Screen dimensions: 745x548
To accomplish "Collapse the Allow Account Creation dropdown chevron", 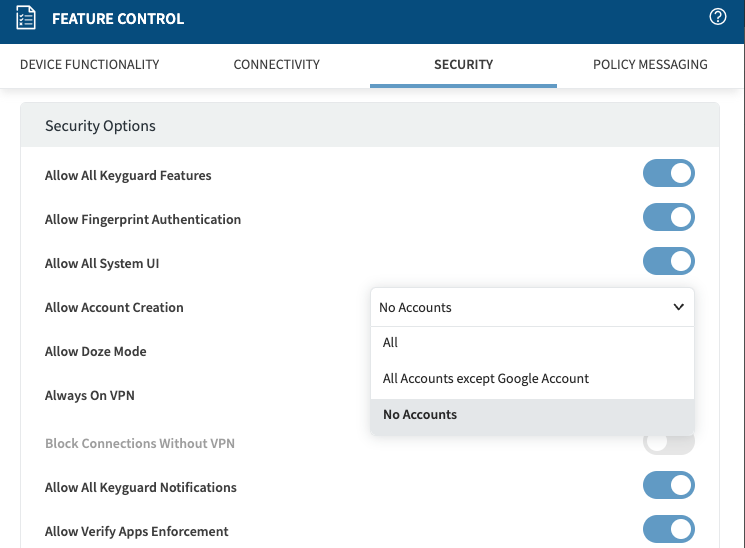I will pos(678,307).
